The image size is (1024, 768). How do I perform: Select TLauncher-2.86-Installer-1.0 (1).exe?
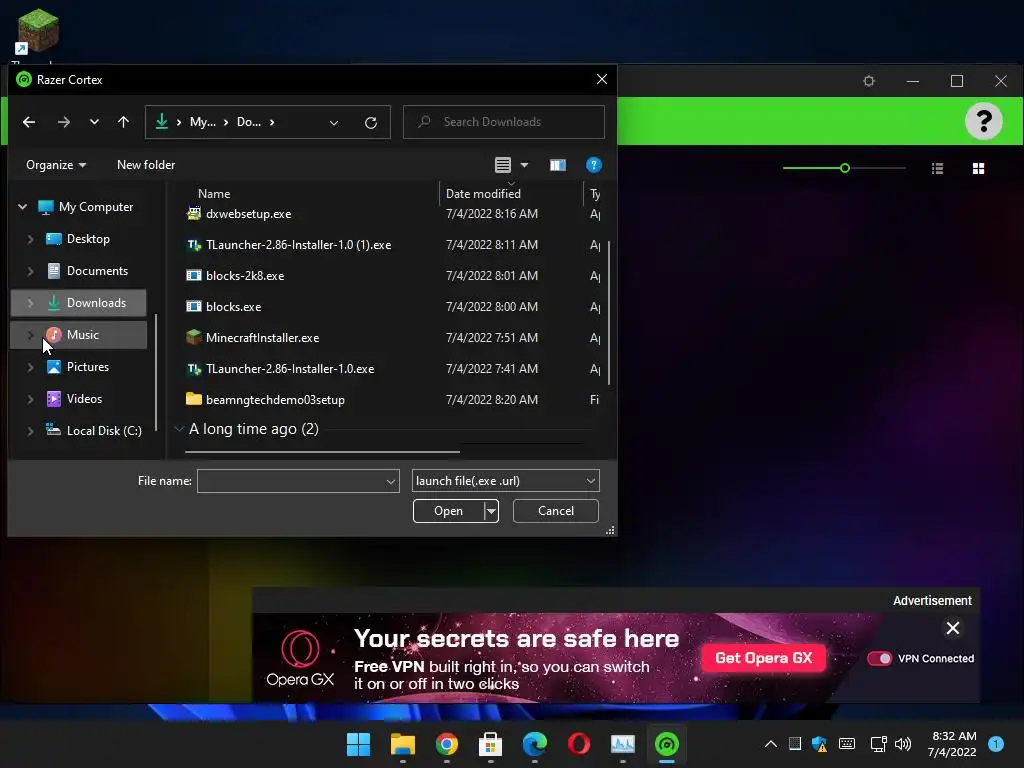pos(298,245)
